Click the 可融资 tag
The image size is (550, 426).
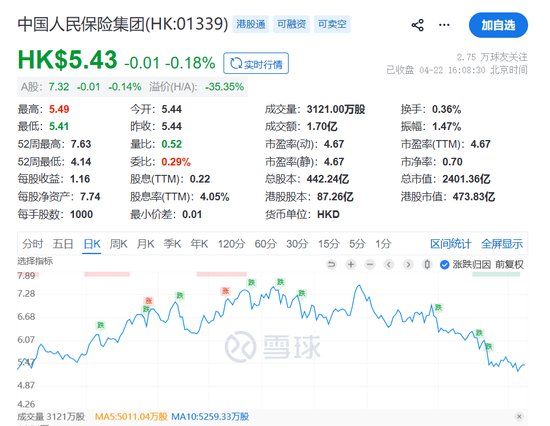291,24
